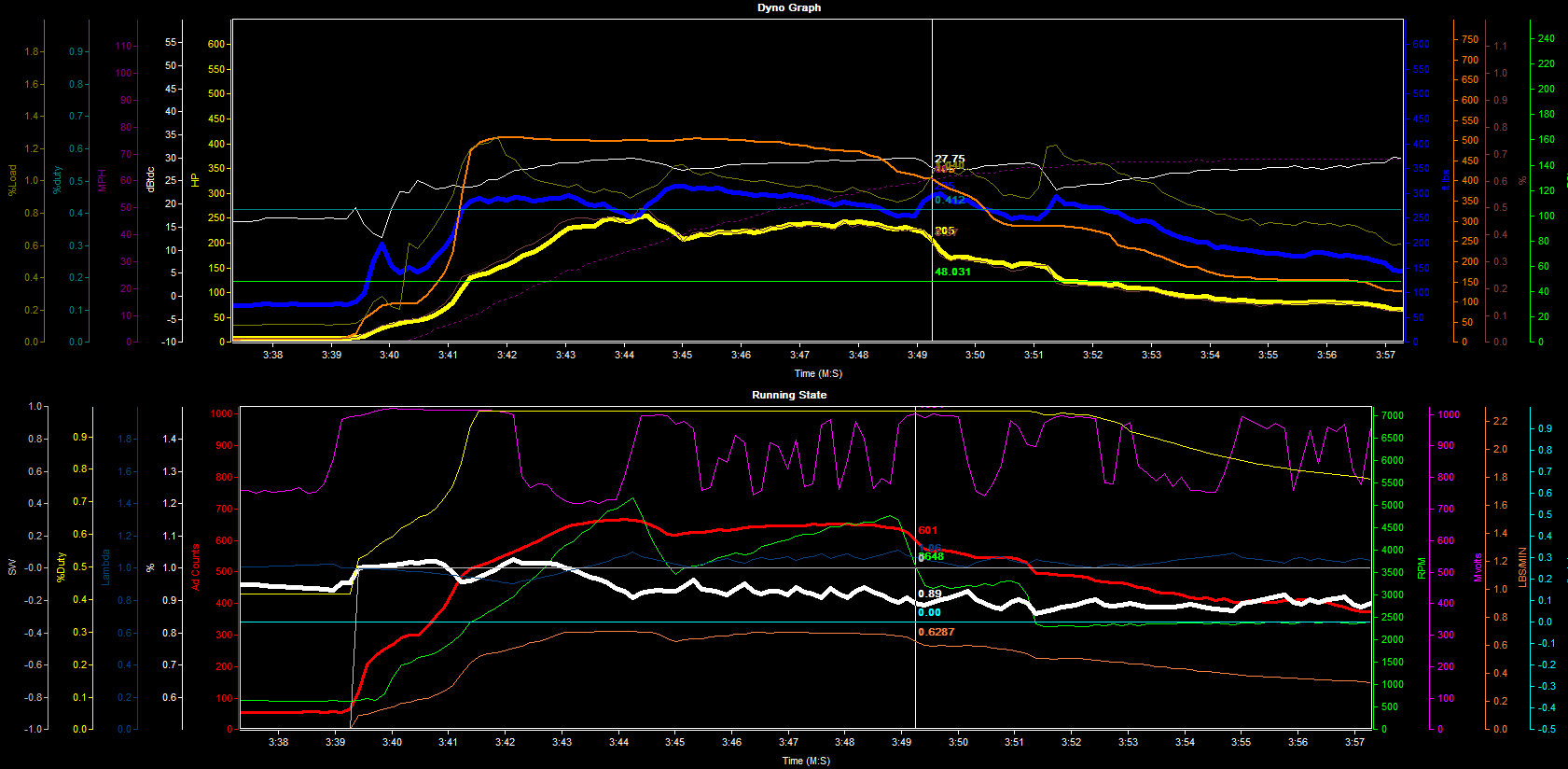Click the Running State chart title
The height and width of the screenshot is (769, 1568).
tap(789, 395)
